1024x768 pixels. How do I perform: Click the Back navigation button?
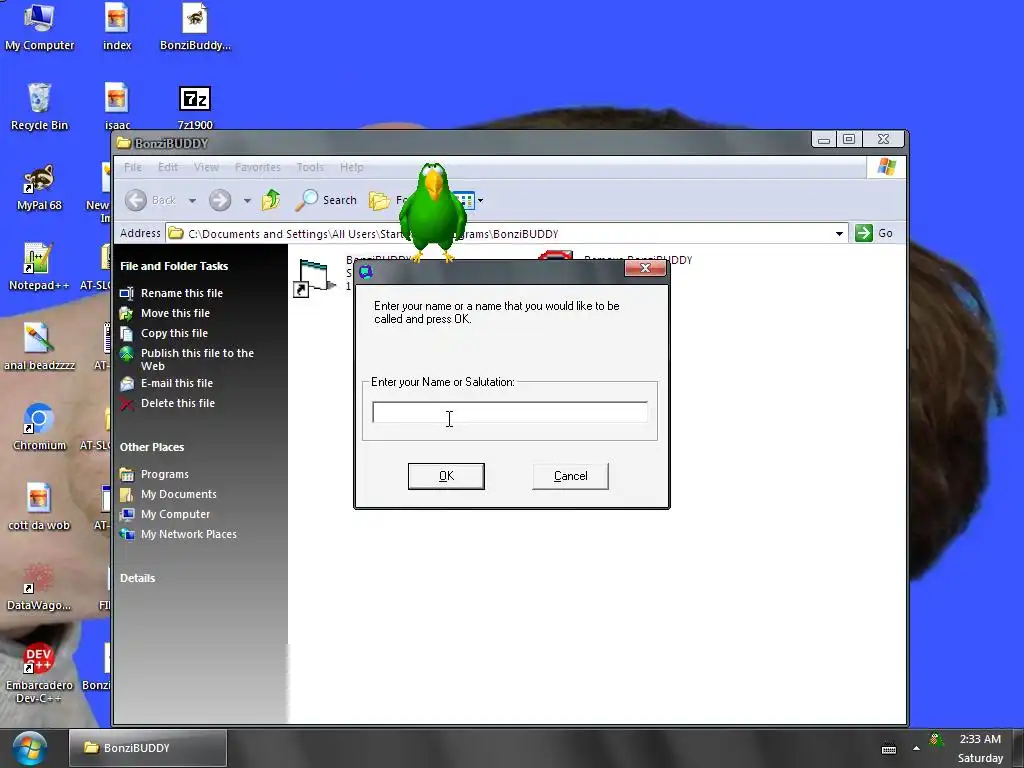[151, 200]
